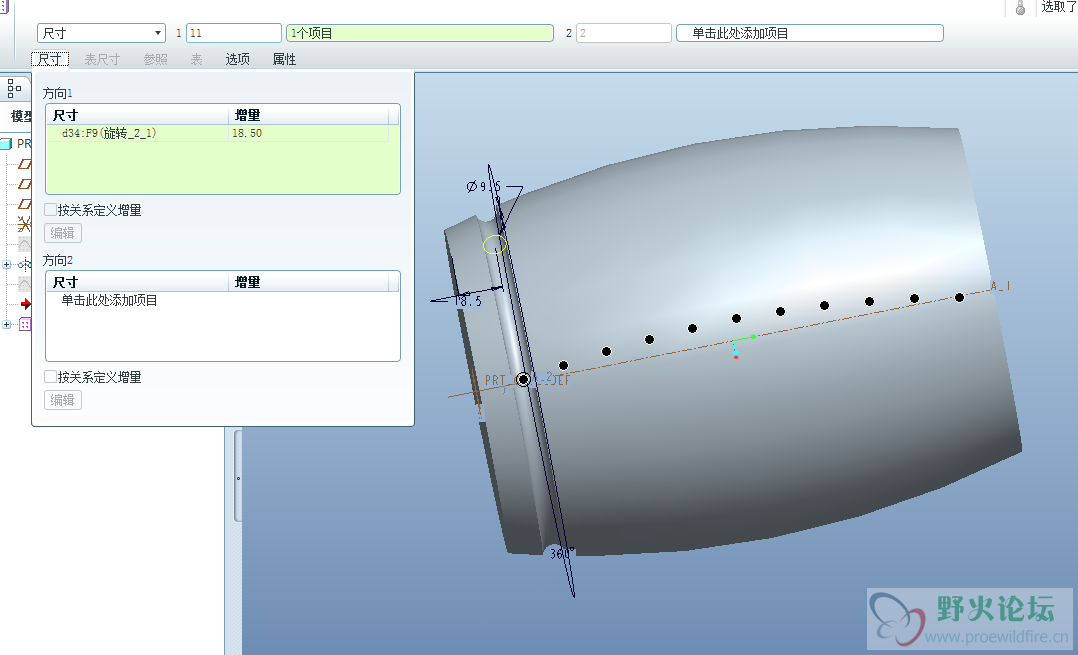
Task: Open the model tree tab icon
Action: tap(14, 89)
